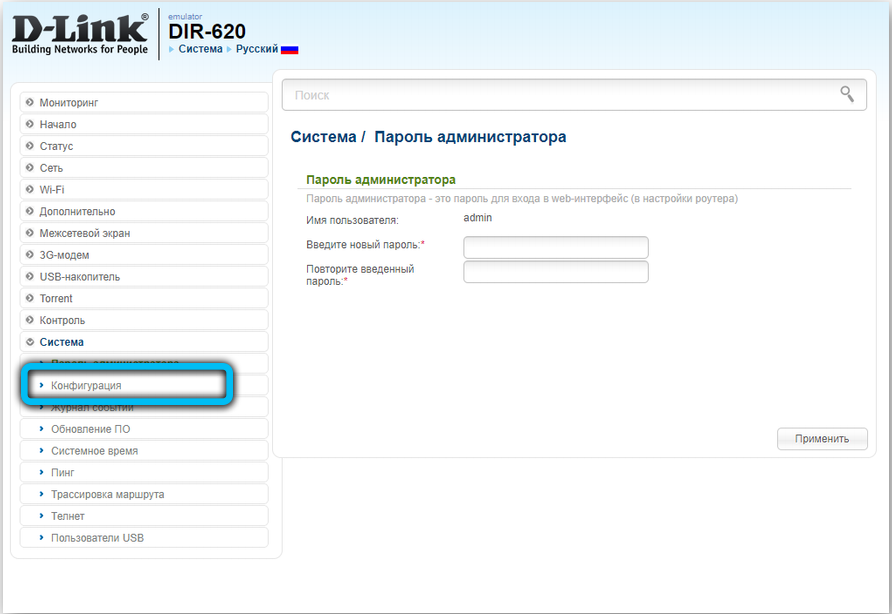Click the magnifying glass search icon
The image size is (892, 614).
[x=847, y=95]
